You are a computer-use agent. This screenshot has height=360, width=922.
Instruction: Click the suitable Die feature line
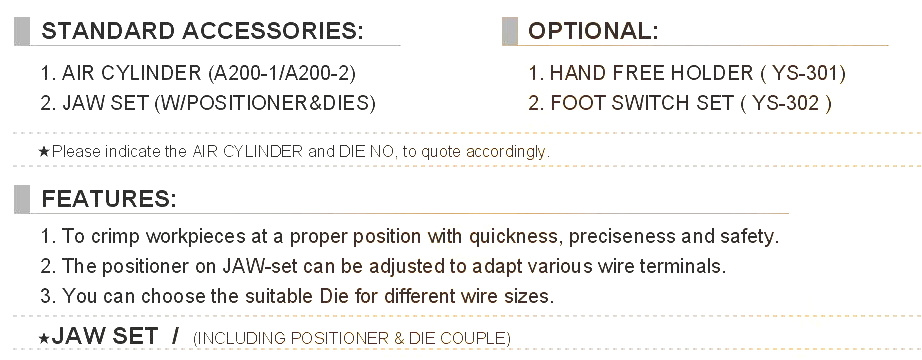(x=297, y=295)
